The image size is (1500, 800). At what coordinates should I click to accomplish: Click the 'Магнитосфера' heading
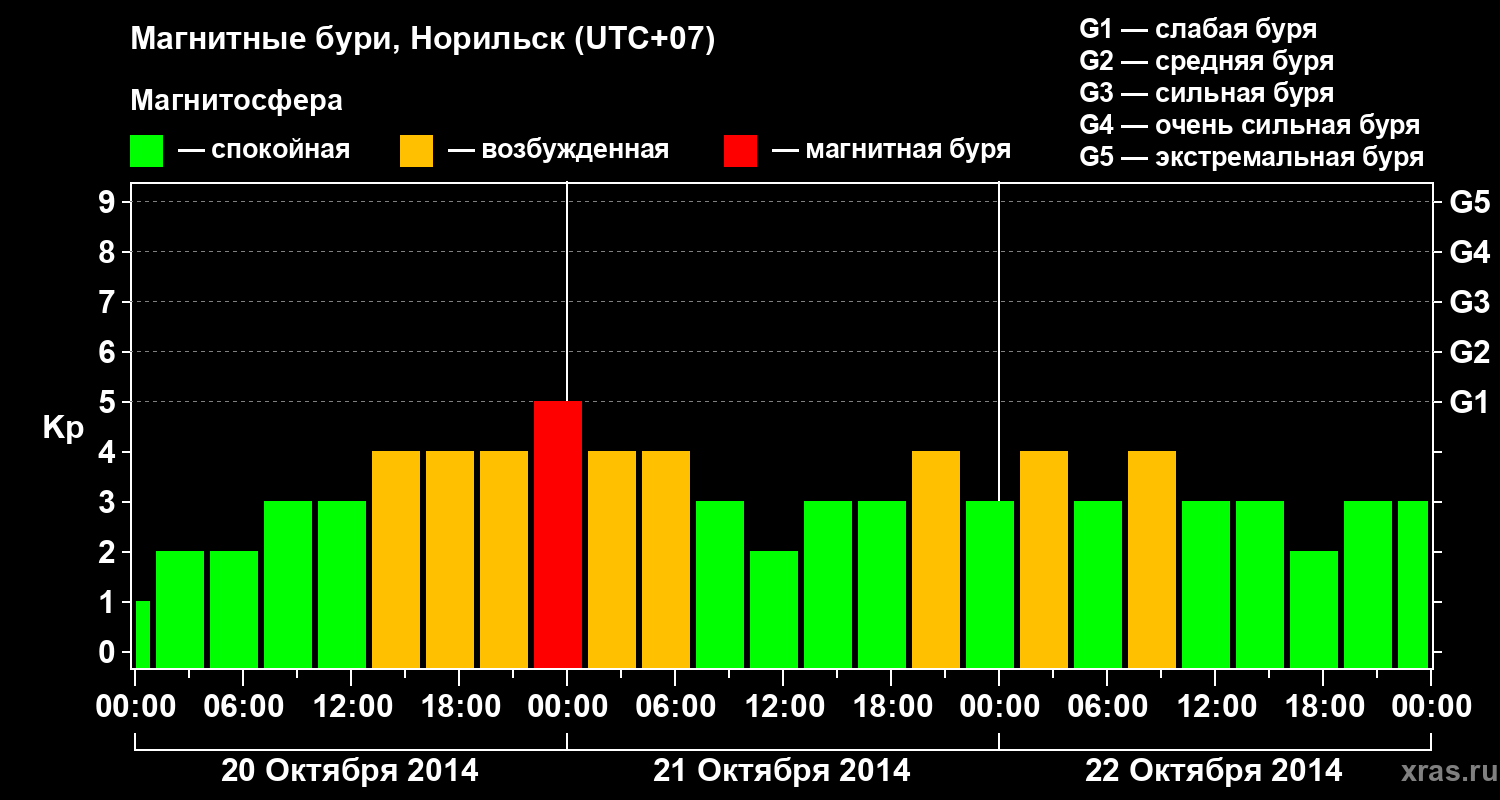(236, 101)
